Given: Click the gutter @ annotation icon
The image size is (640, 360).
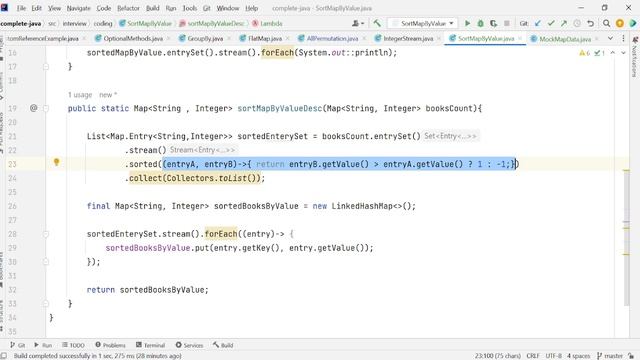Looking at the screenshot, I should [x=33, y=108].
